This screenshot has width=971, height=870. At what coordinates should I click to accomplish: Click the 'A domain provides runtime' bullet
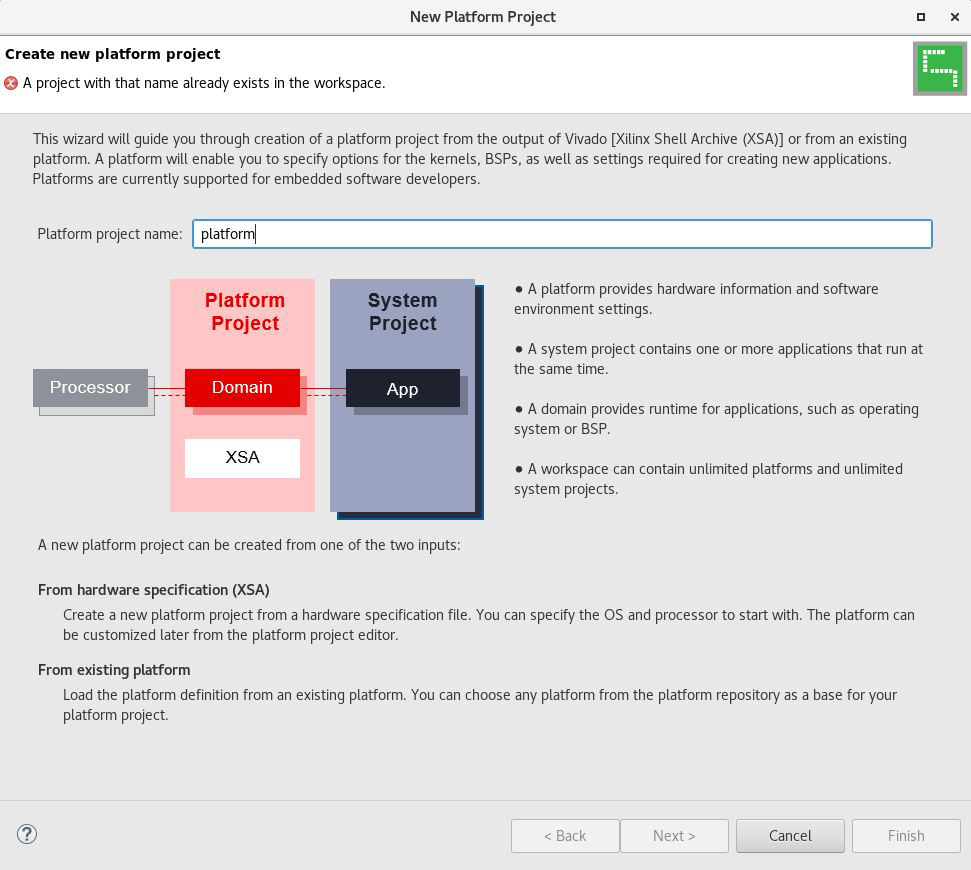click(716, 419)
